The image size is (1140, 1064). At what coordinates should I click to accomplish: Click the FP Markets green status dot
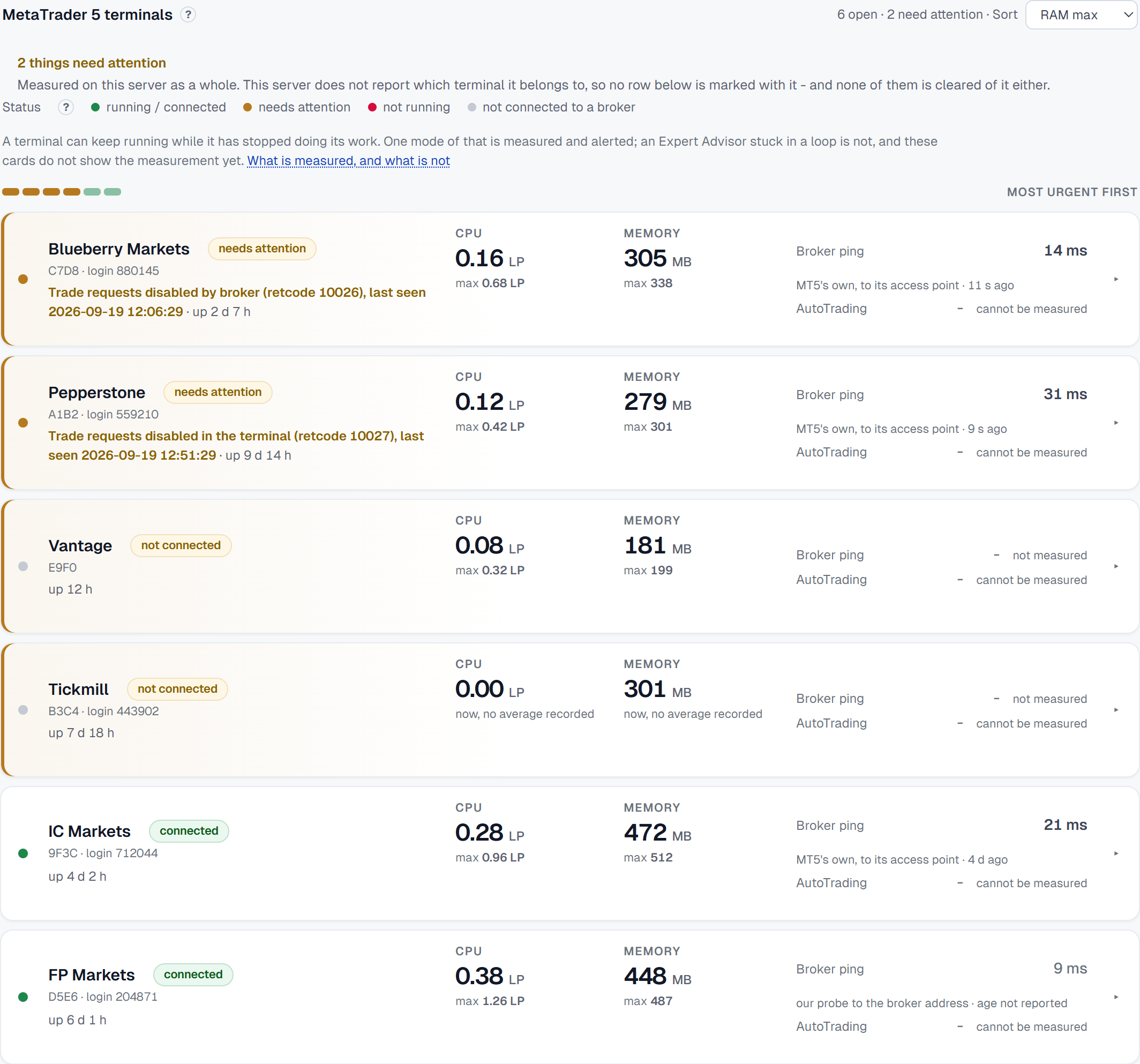(23, 997)
